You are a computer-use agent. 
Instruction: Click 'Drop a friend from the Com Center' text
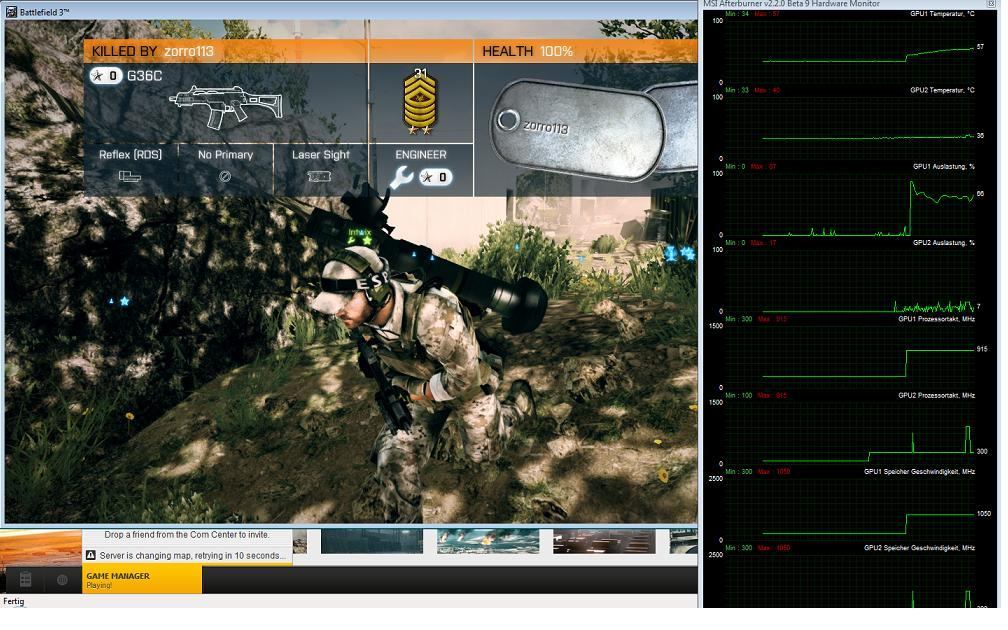click(x=186, y=535)
